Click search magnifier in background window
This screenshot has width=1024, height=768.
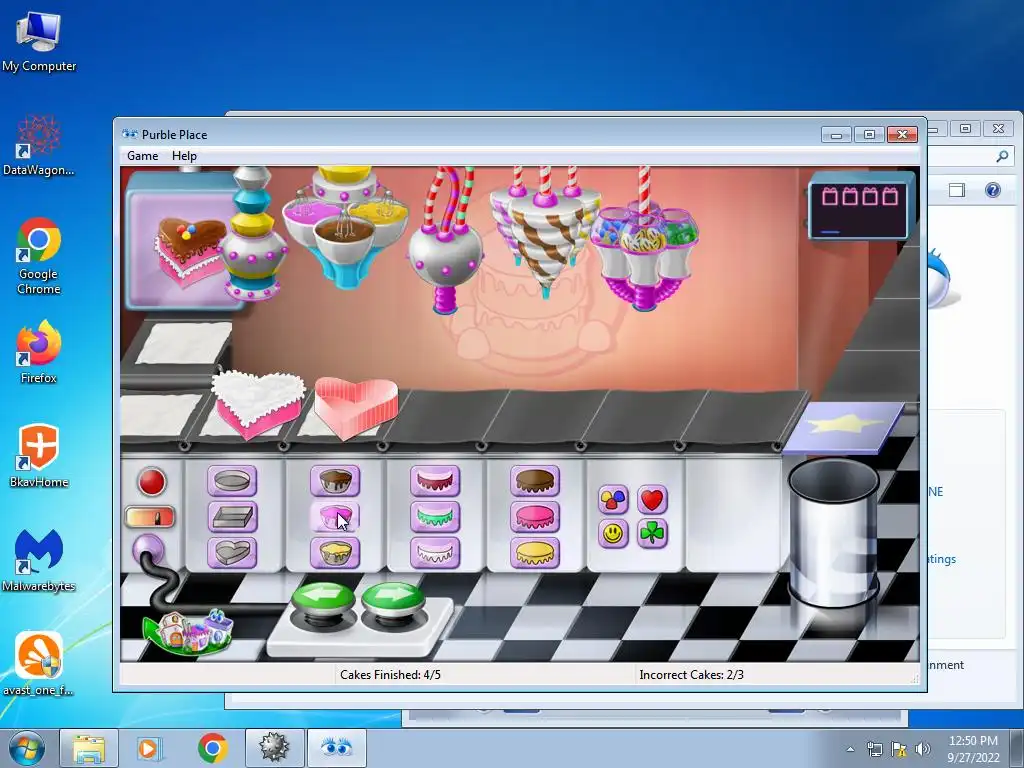(1002, 156)
